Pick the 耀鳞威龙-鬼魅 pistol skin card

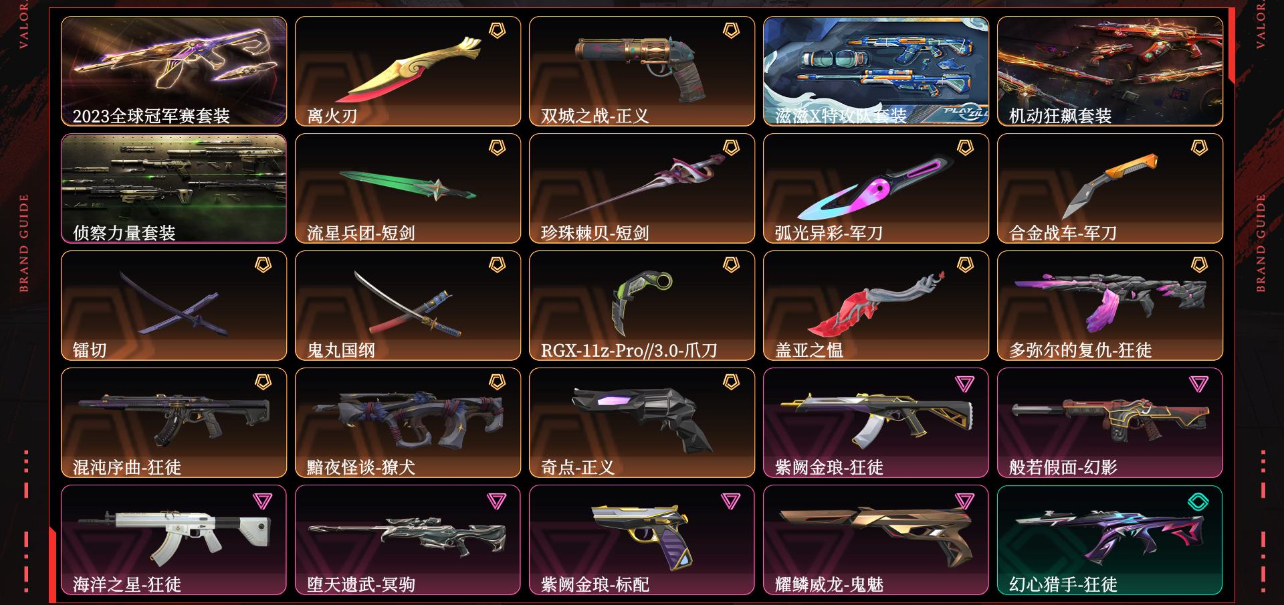coord(876,540)
